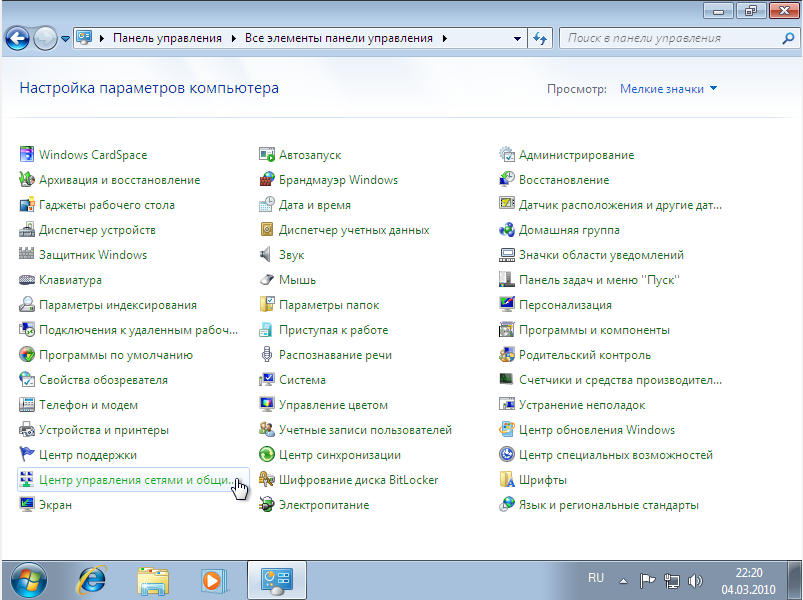Click the Электропитание icon

[267, 504]
